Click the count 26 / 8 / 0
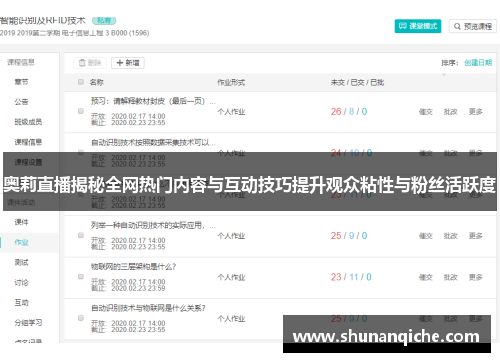The image size is (500, 362). 349,111
